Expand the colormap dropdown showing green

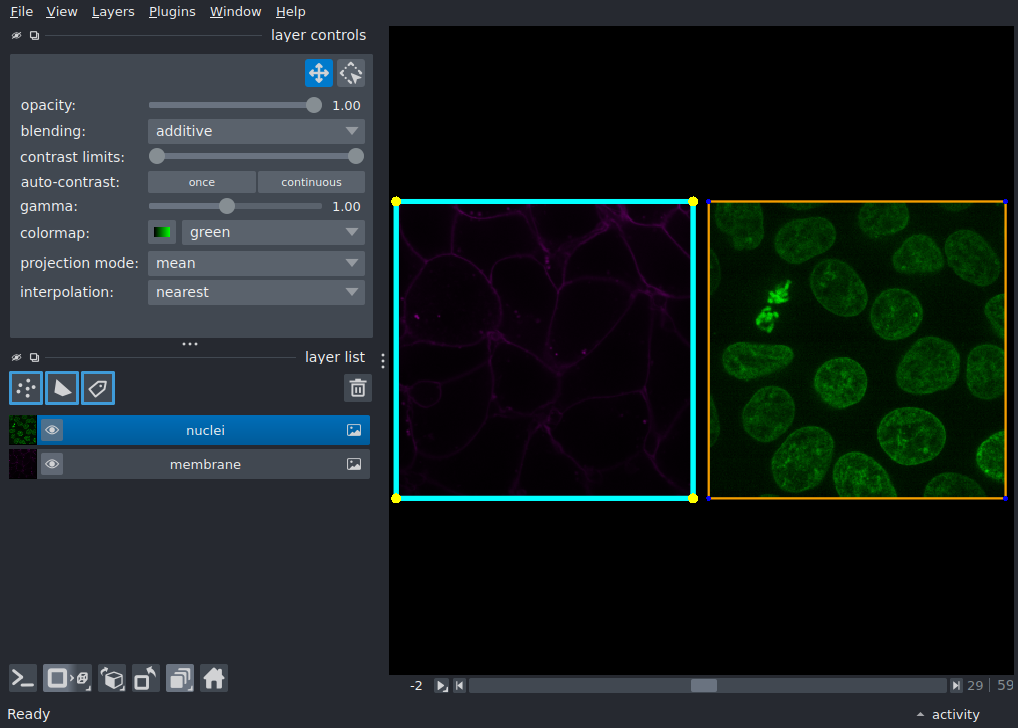pos(273,232)
